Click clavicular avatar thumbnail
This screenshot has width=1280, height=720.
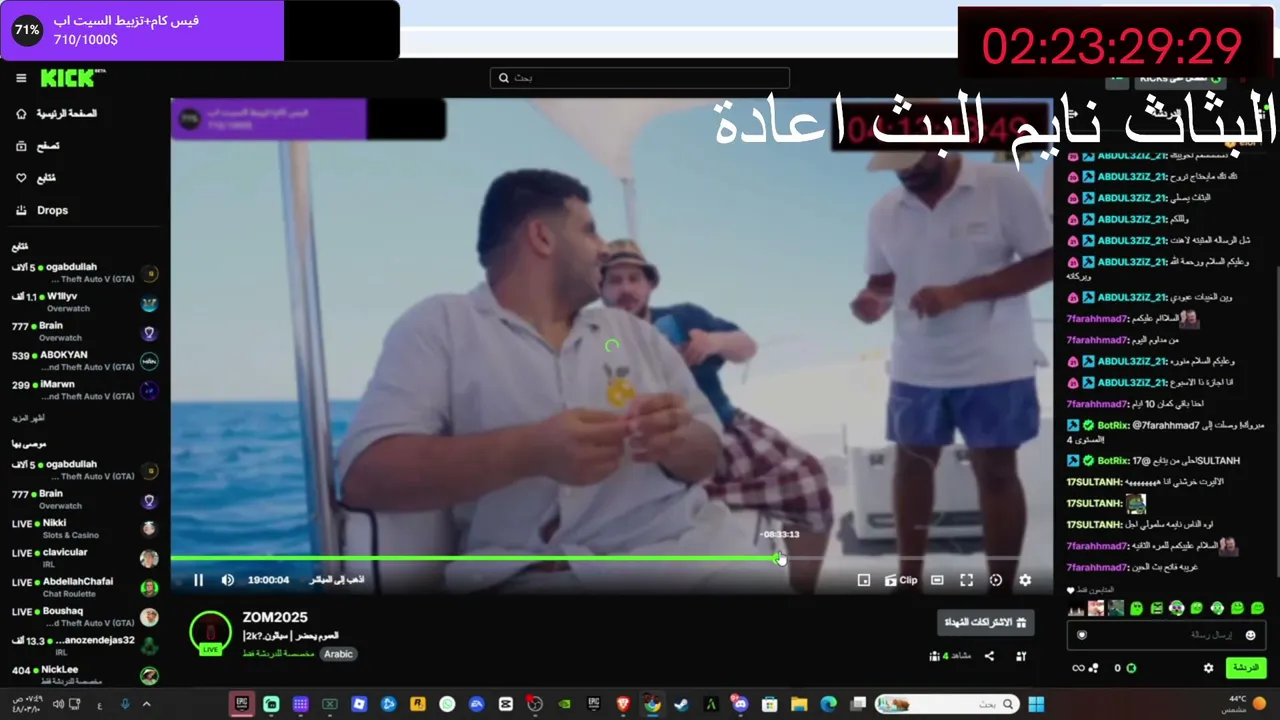coord(149,558)
